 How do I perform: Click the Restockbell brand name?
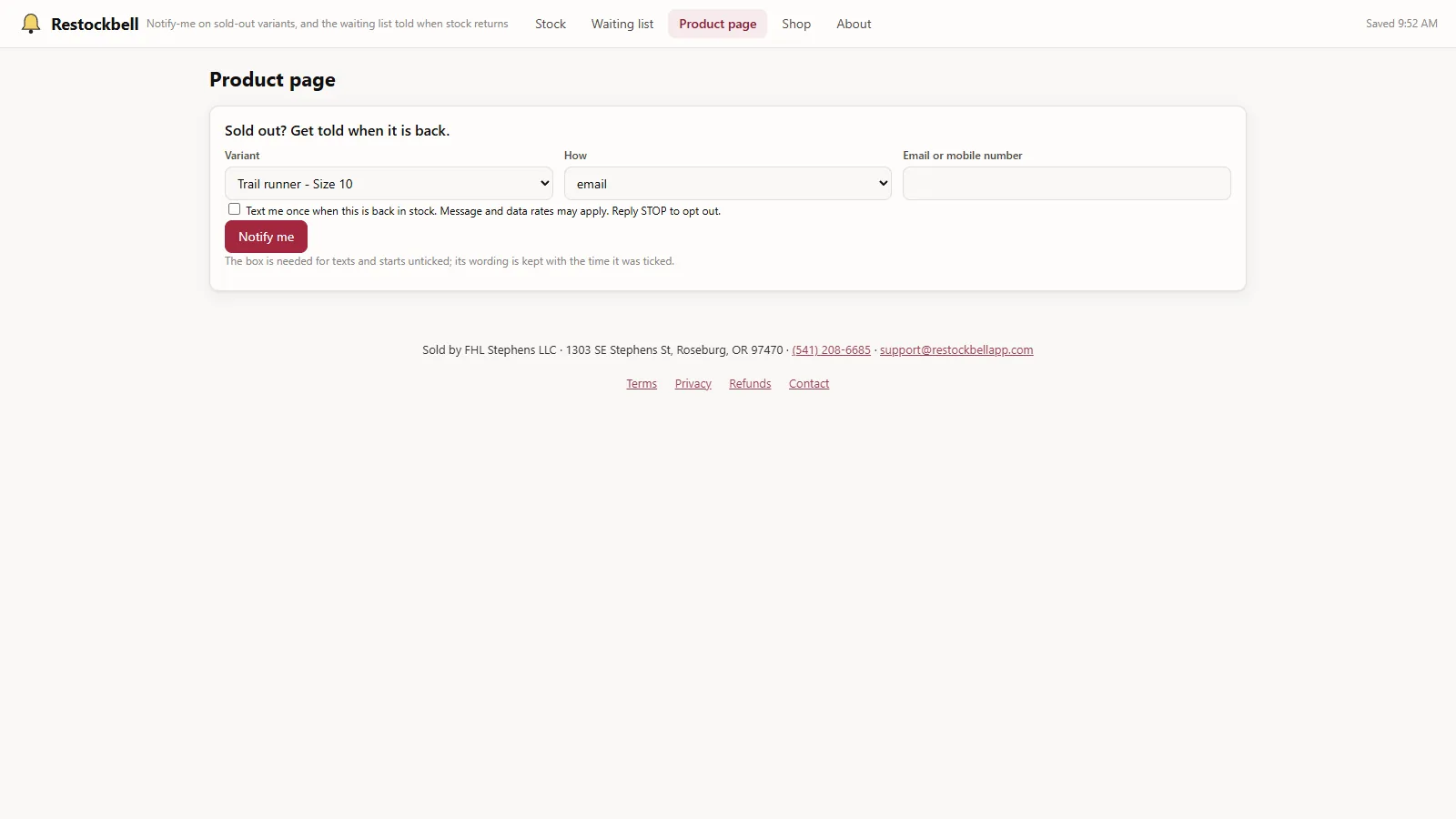[95, 24]
